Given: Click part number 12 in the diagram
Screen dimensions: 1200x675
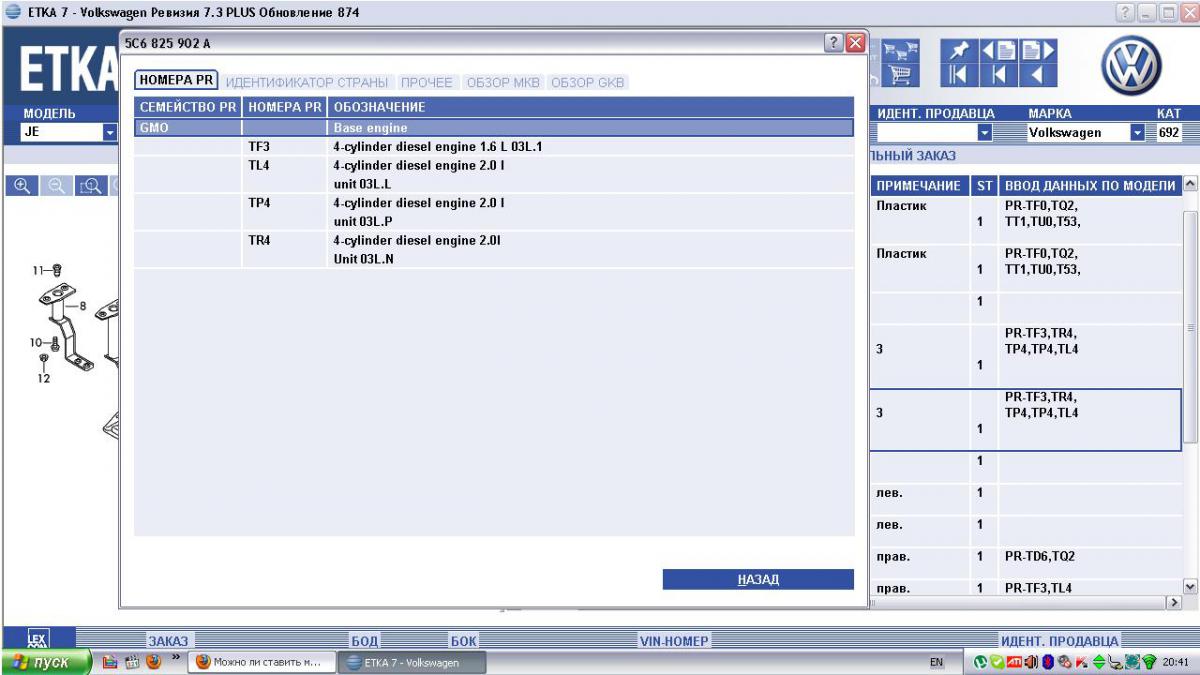Looking at the screenshot, I should click(43, 378).
